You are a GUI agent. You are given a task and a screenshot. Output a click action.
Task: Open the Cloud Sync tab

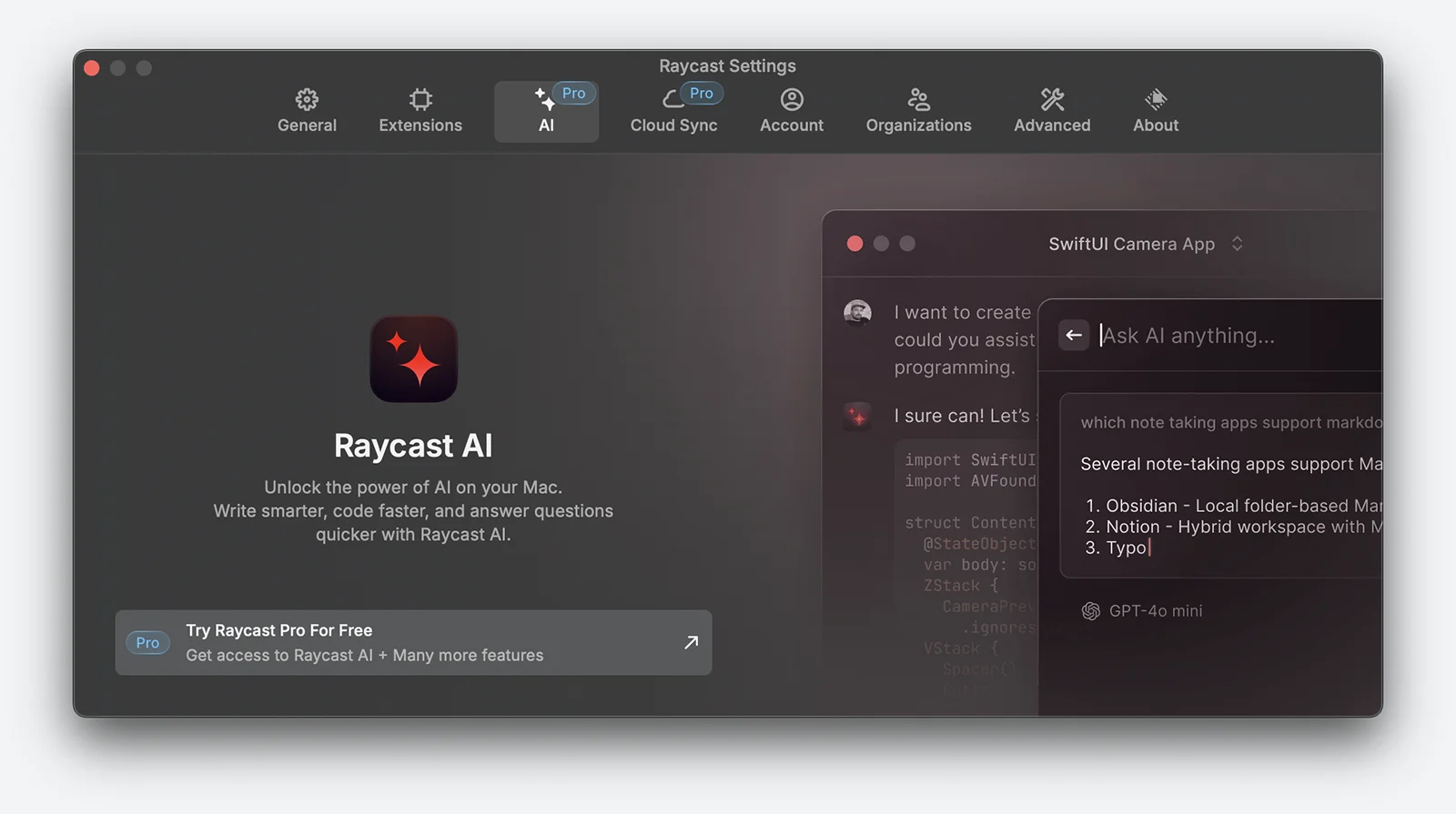point(673,111)
